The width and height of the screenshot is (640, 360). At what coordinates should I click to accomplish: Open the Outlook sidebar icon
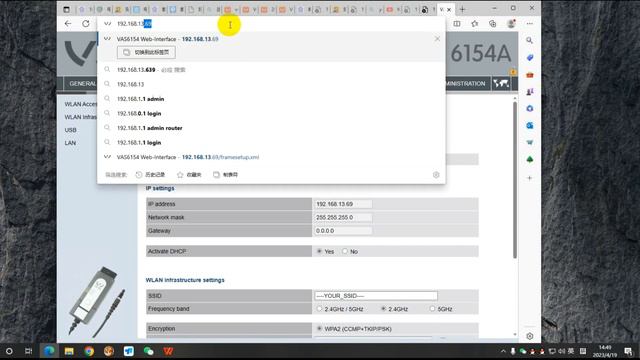(529, 125)
